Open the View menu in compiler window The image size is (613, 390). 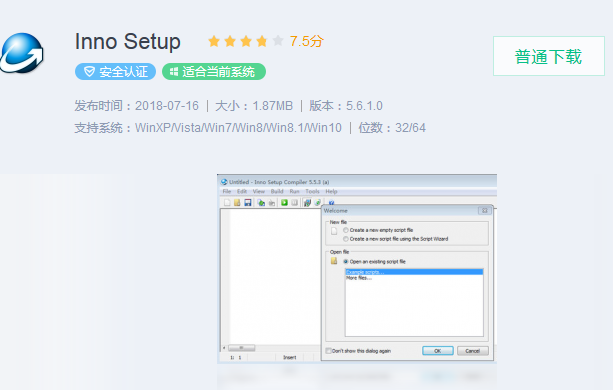(x=259, y=191)
